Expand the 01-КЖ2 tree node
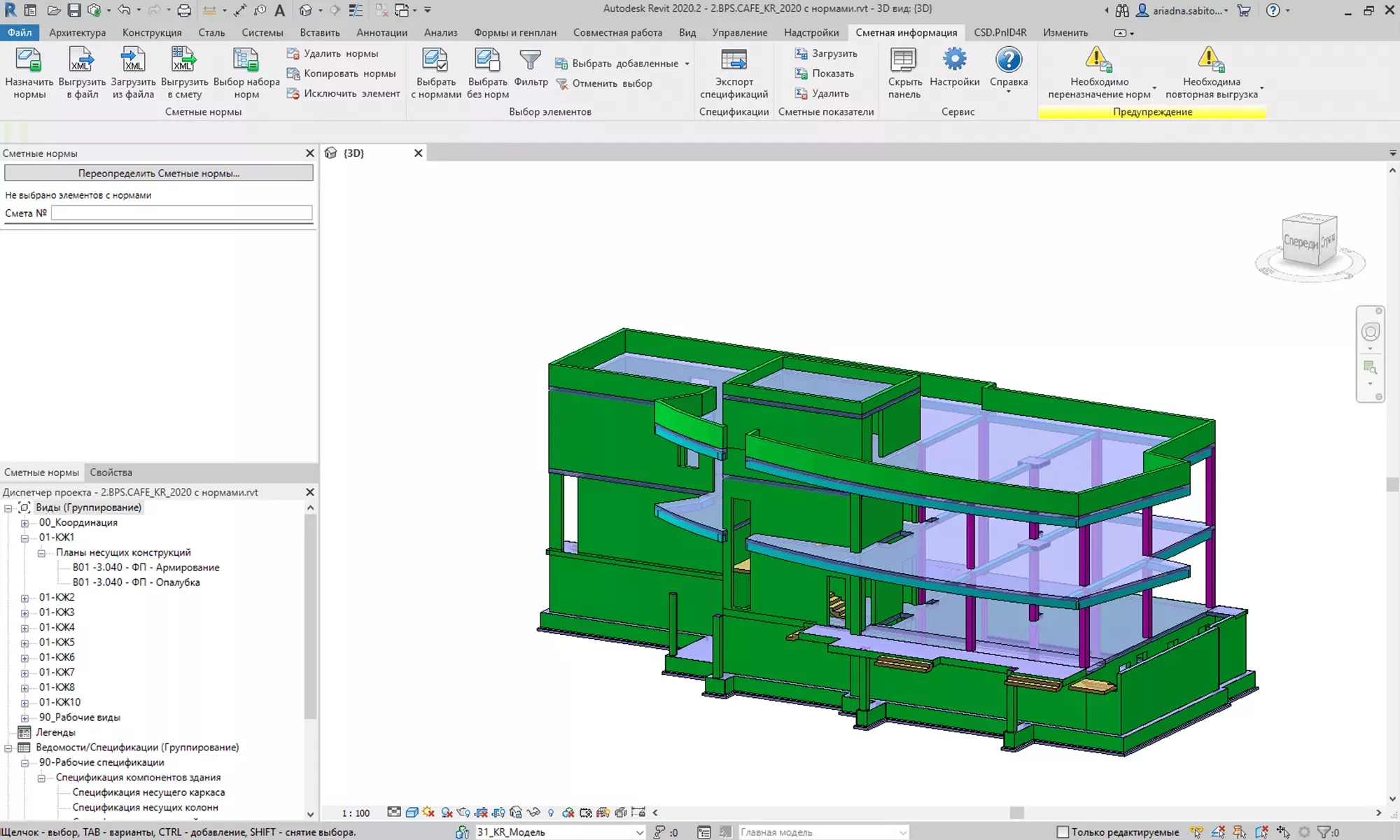This screenshot has height=840, width=1400. [24, 598]
